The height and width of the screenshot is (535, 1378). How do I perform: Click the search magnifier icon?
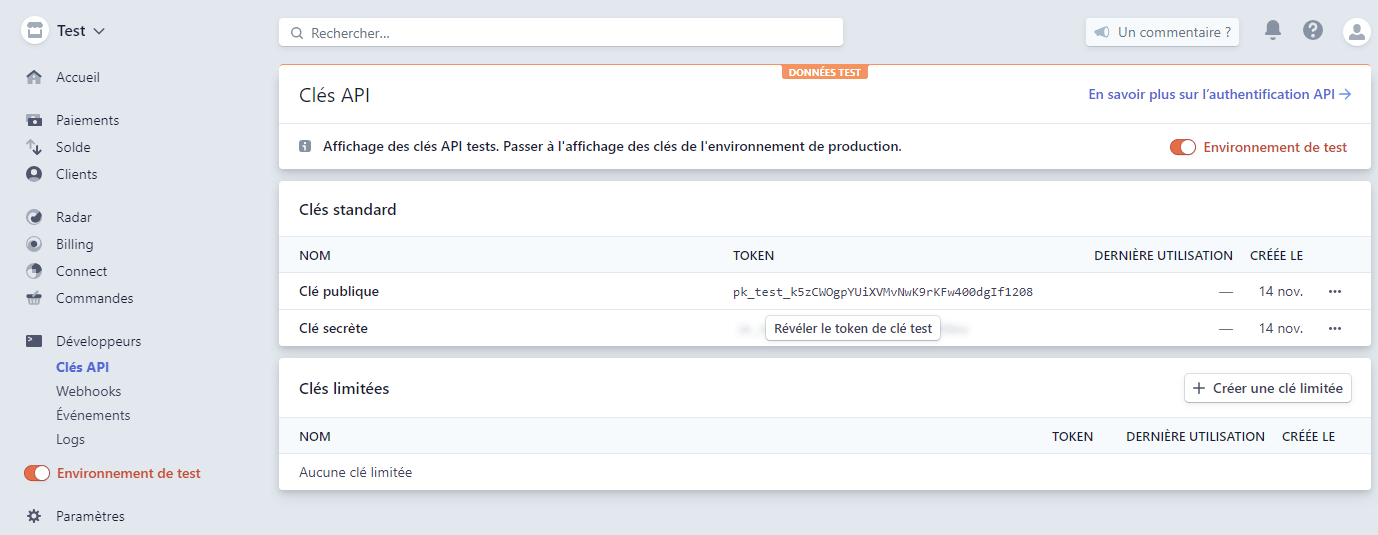[297, 33]
